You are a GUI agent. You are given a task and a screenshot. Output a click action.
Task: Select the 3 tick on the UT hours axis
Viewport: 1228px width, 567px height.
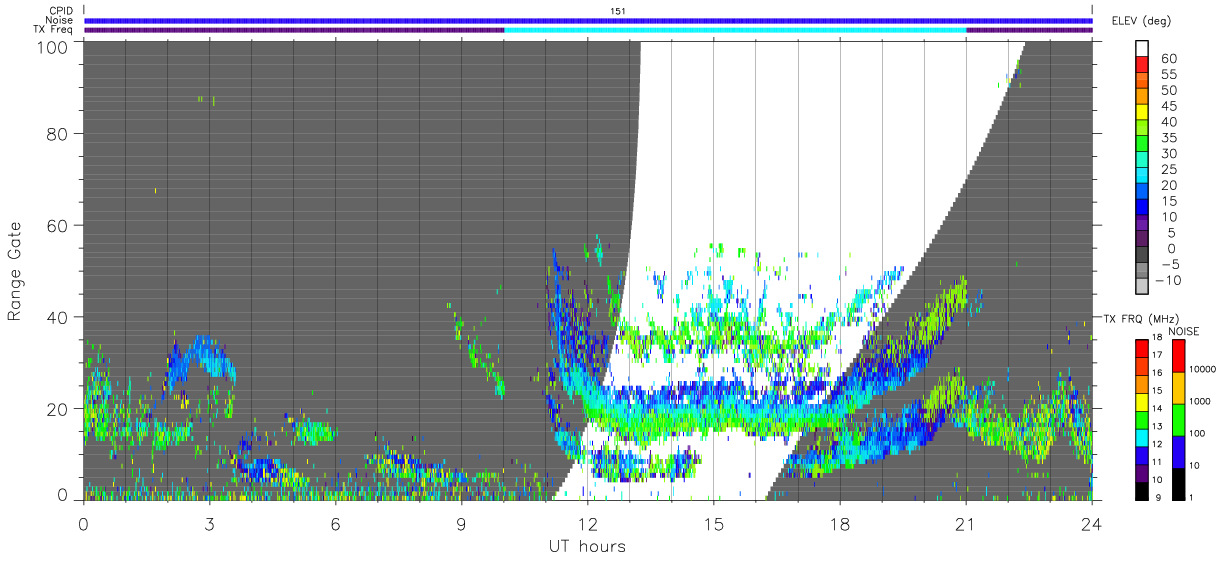pyautogui.click(x=209, y=522)
